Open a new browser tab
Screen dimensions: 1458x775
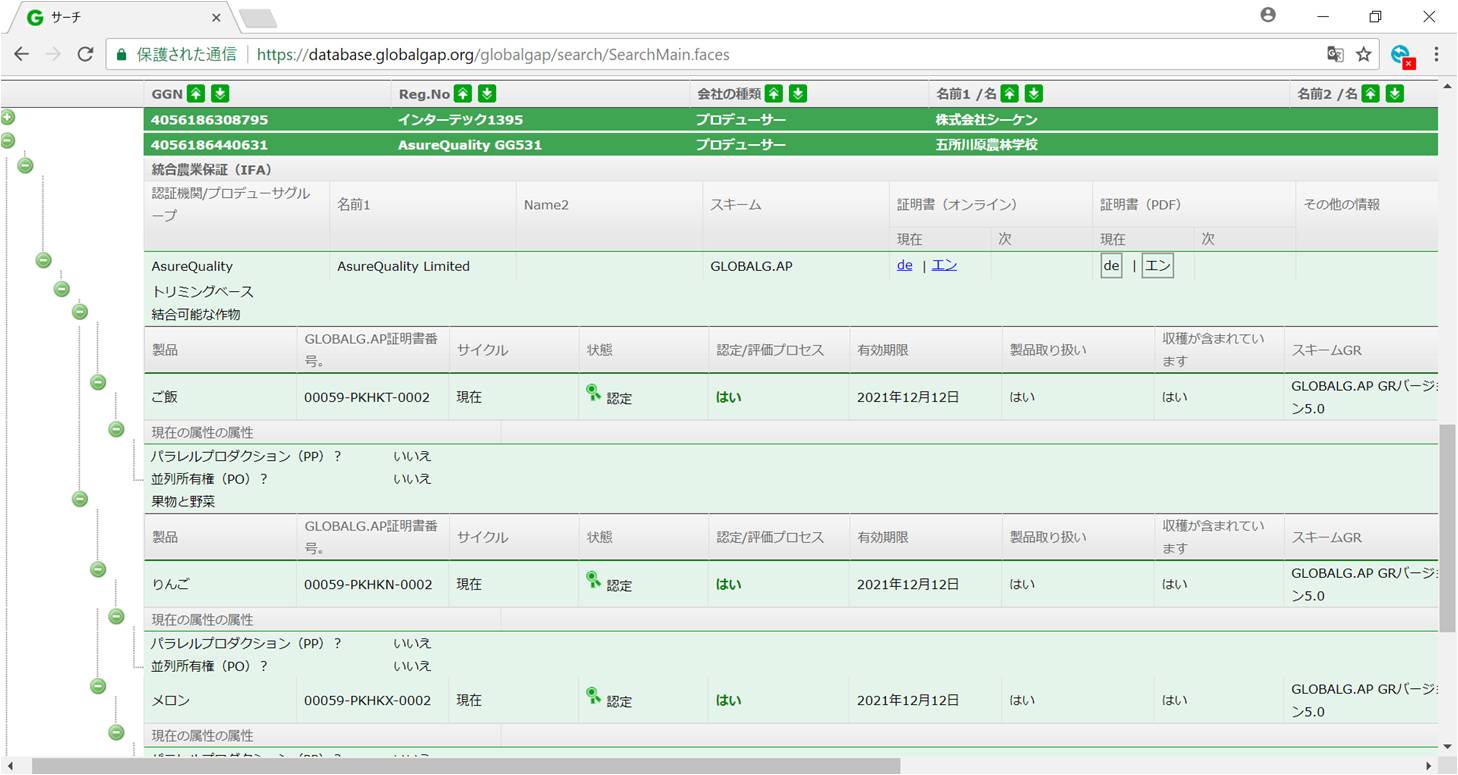point(258,18)
